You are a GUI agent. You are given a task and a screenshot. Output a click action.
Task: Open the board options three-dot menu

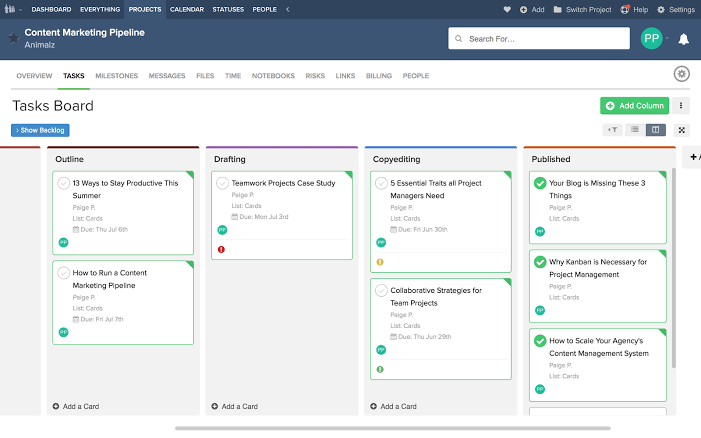click(x=681, y=106)
